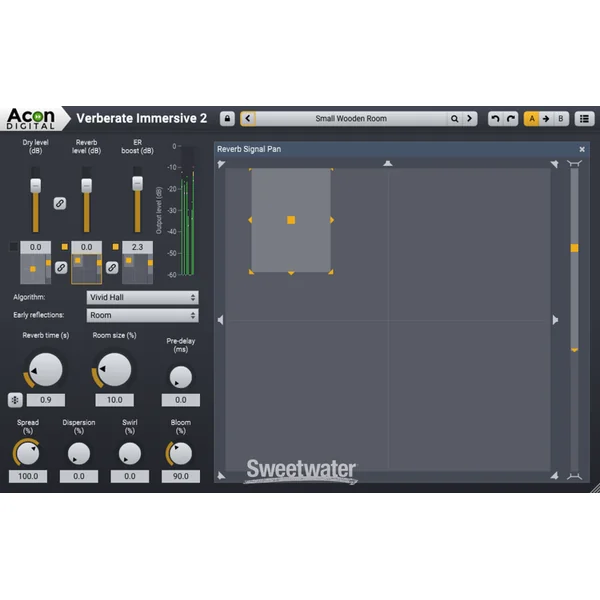The height and width of the screenshot is (600, 600).
Task: Snap pan to rear-right corner speaker
Action: 554,476
